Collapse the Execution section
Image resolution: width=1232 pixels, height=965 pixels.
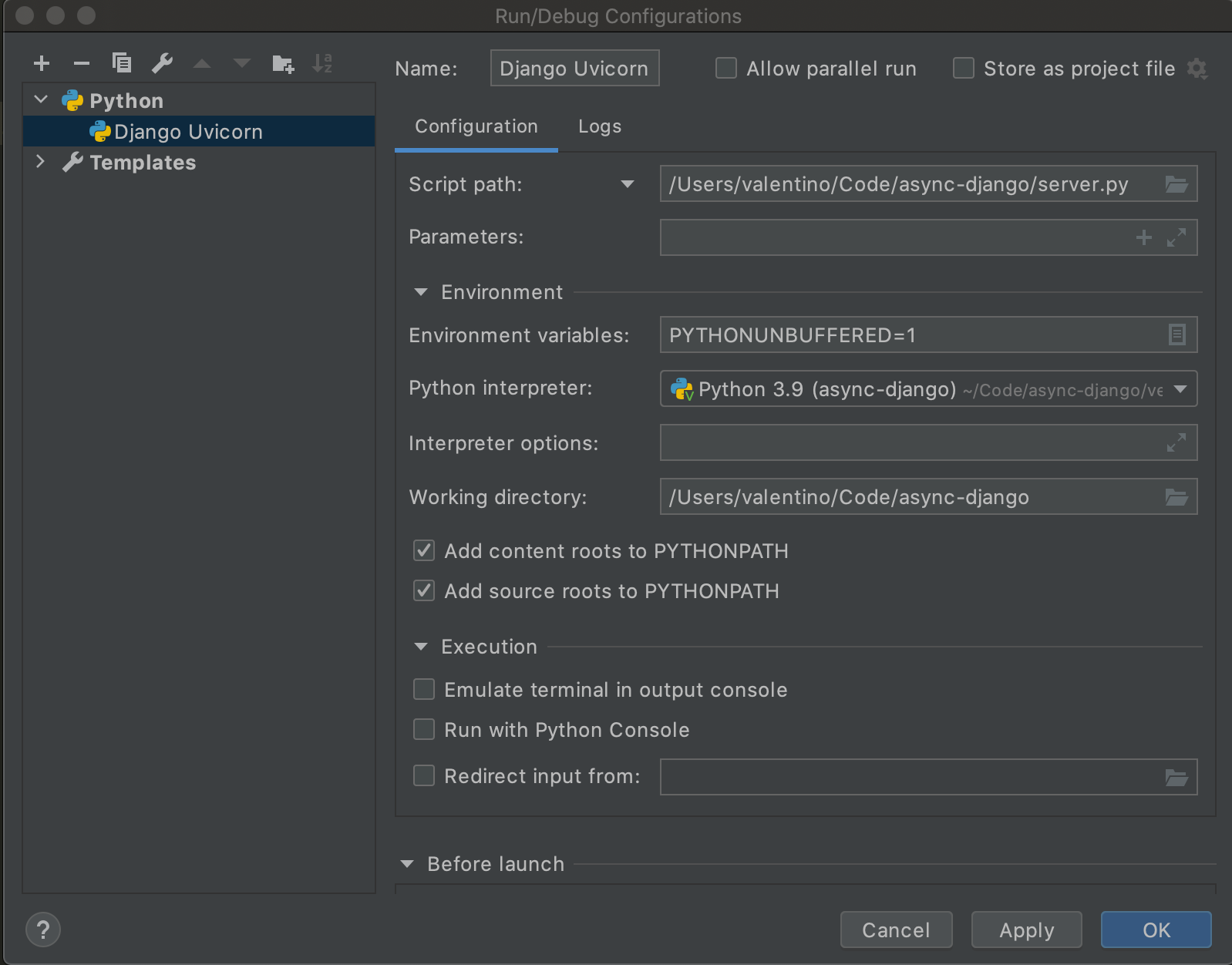pyautogui.click(x=421, y=647)
